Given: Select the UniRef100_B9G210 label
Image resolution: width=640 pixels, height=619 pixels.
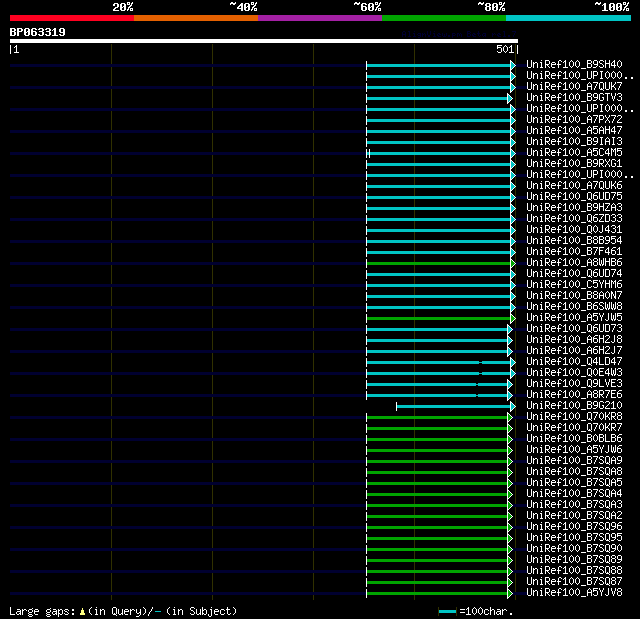Looking at the screenshot, I should (574, 406).
